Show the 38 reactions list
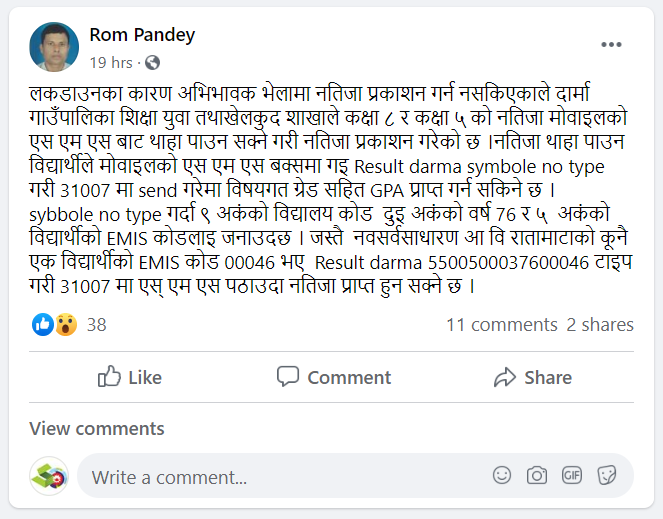This screenshot has width=663, height=519. tap(96, 325)
